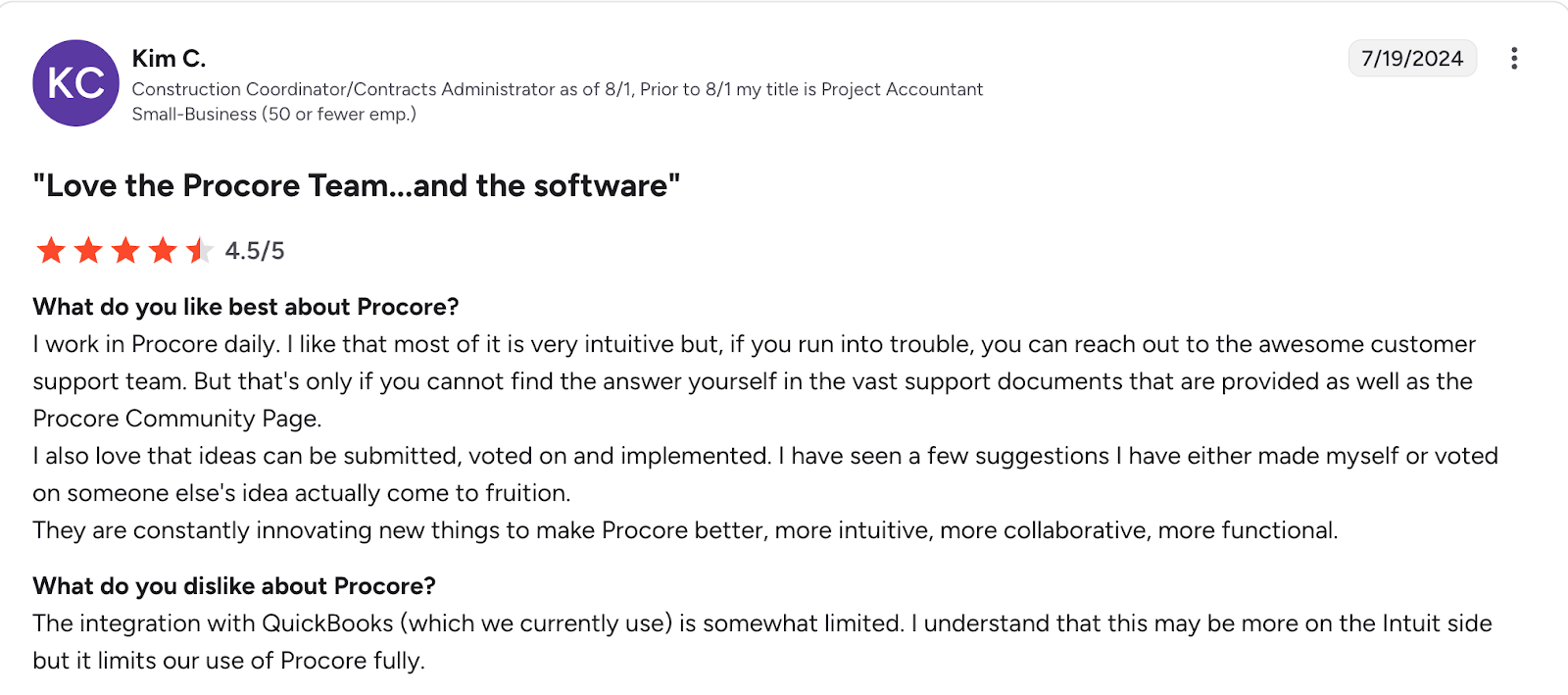The width and height of the screenshot is (1568, 695).
Task: Click the 4.5/5 rating label
Action: coord(254,251)
